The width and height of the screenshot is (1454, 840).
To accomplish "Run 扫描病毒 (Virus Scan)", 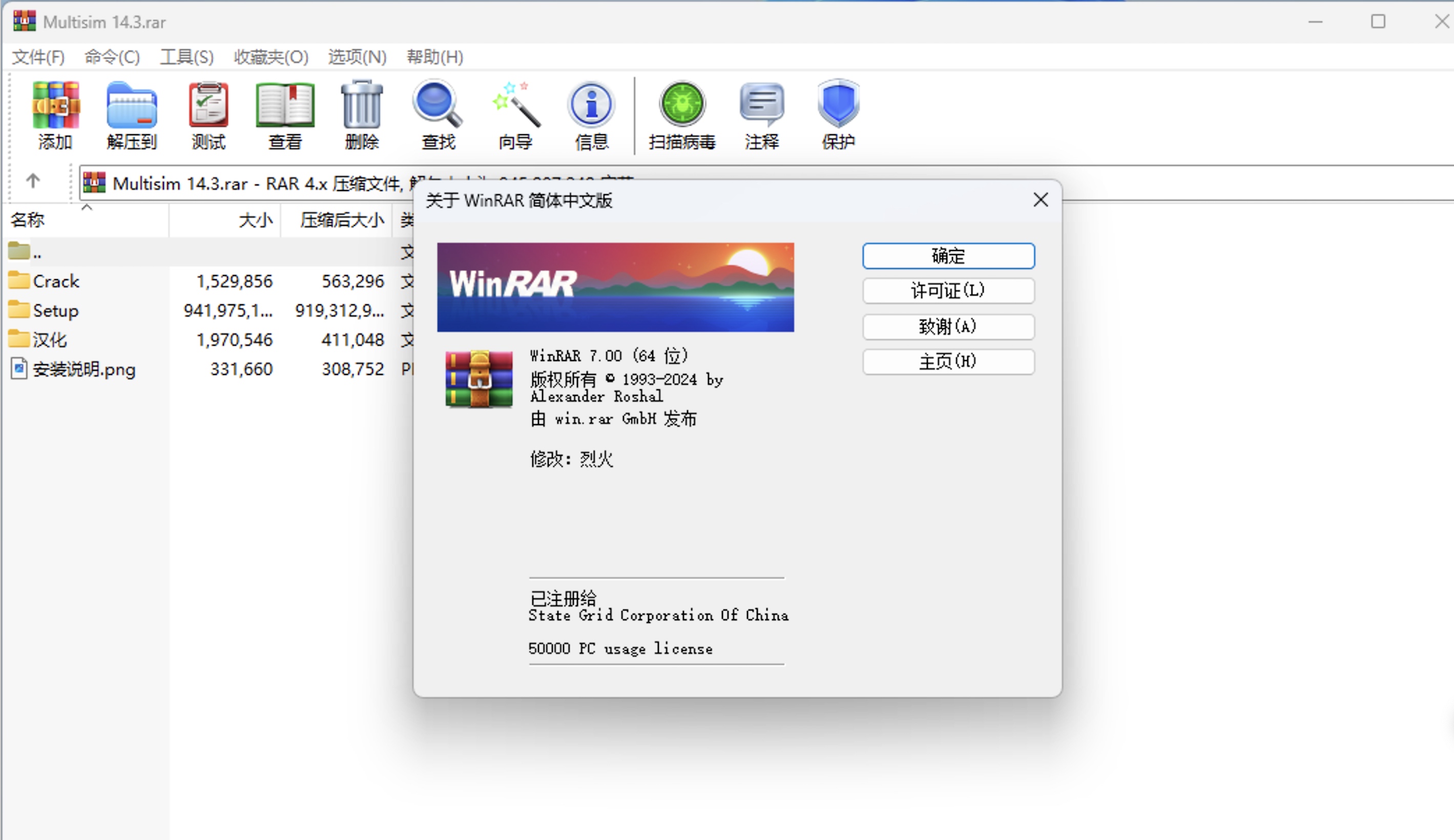I will (682, 114).
